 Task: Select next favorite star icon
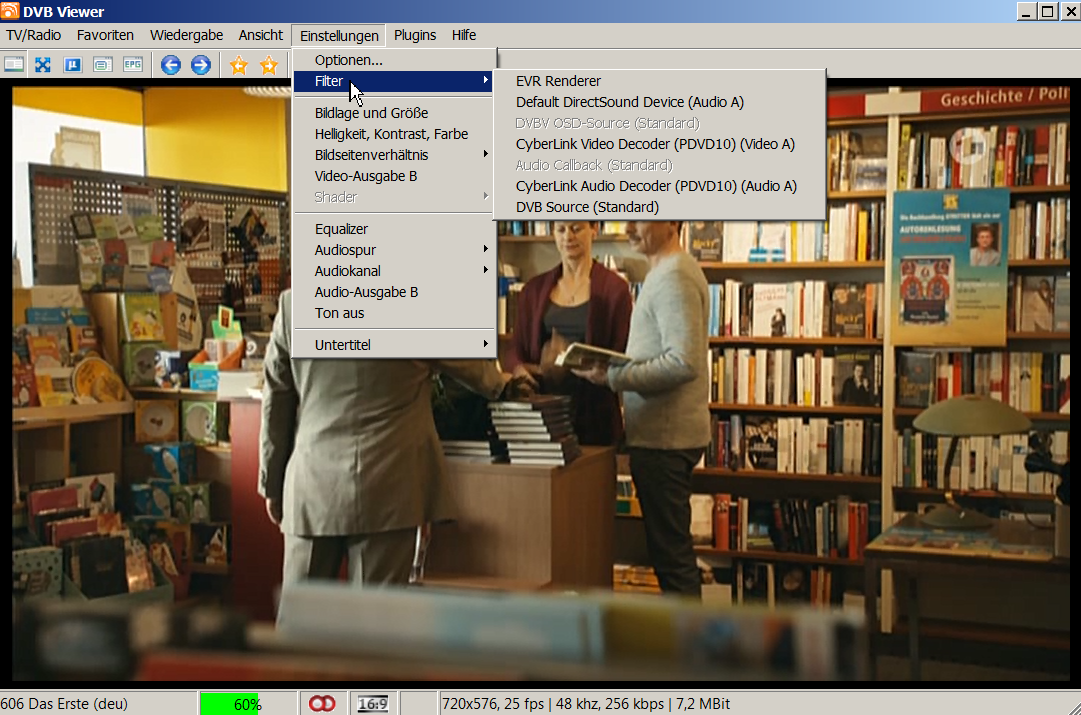click(x=269, y=65)
